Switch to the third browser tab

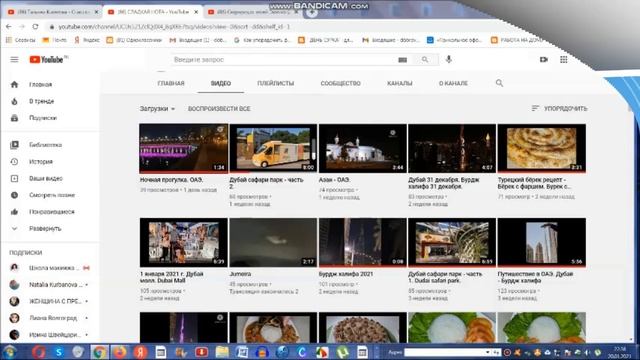click(x=252, y=12)
